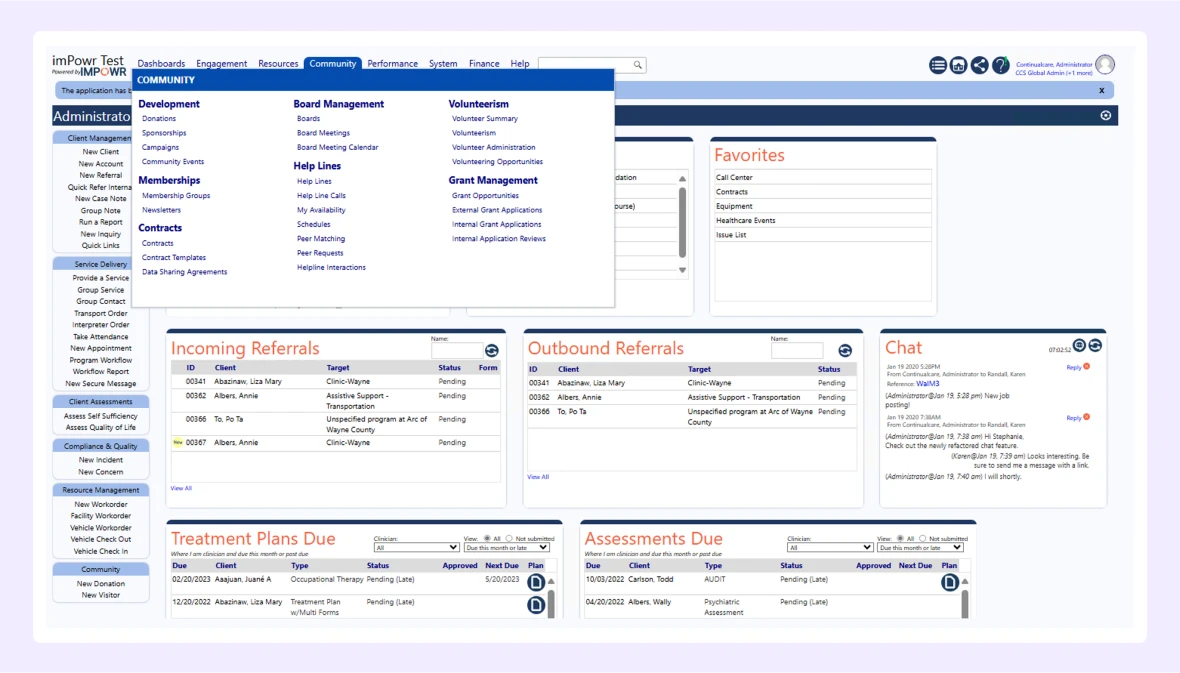The height and width of the screenshot is (673, 1180).
Task: Open the Resources menu
Action: pos(278,64)
